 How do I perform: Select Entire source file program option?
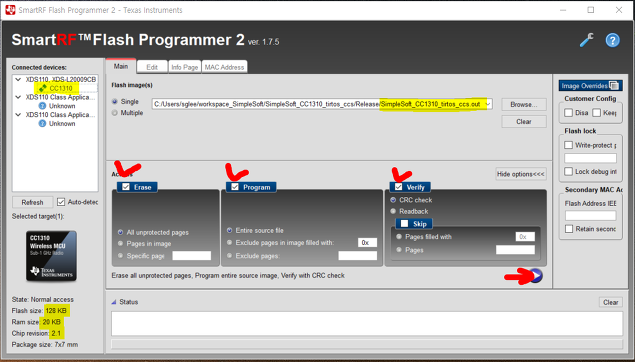[230, 230]
